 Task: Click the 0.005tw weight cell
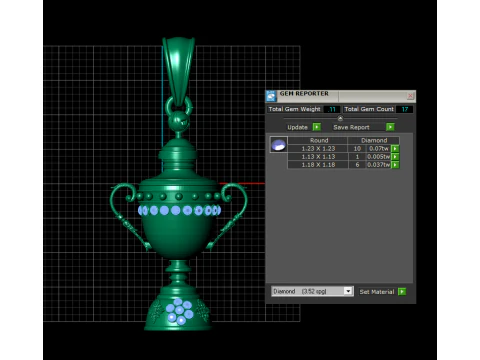379,157
